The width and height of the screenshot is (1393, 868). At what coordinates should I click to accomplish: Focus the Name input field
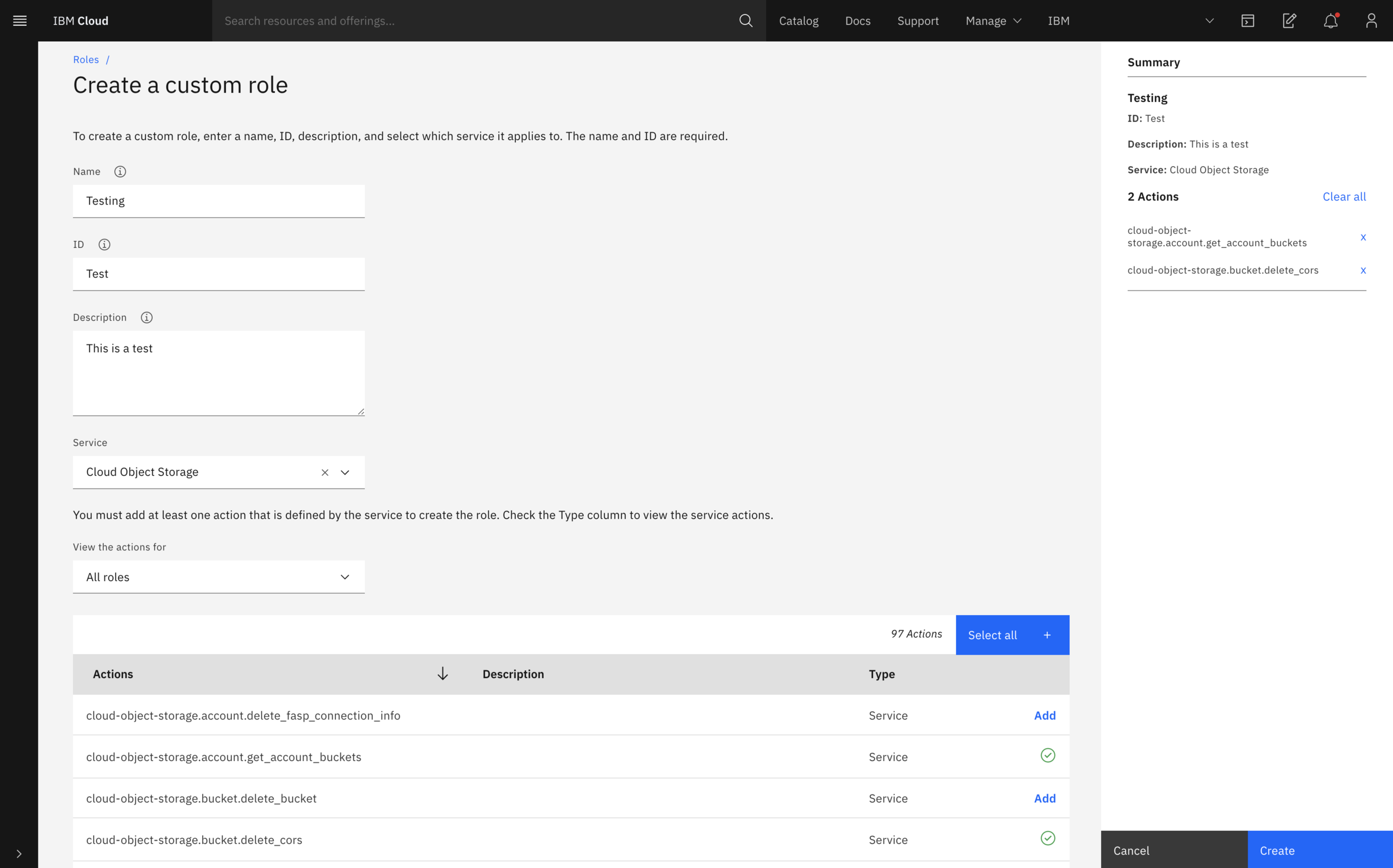(x=219, y=201)
